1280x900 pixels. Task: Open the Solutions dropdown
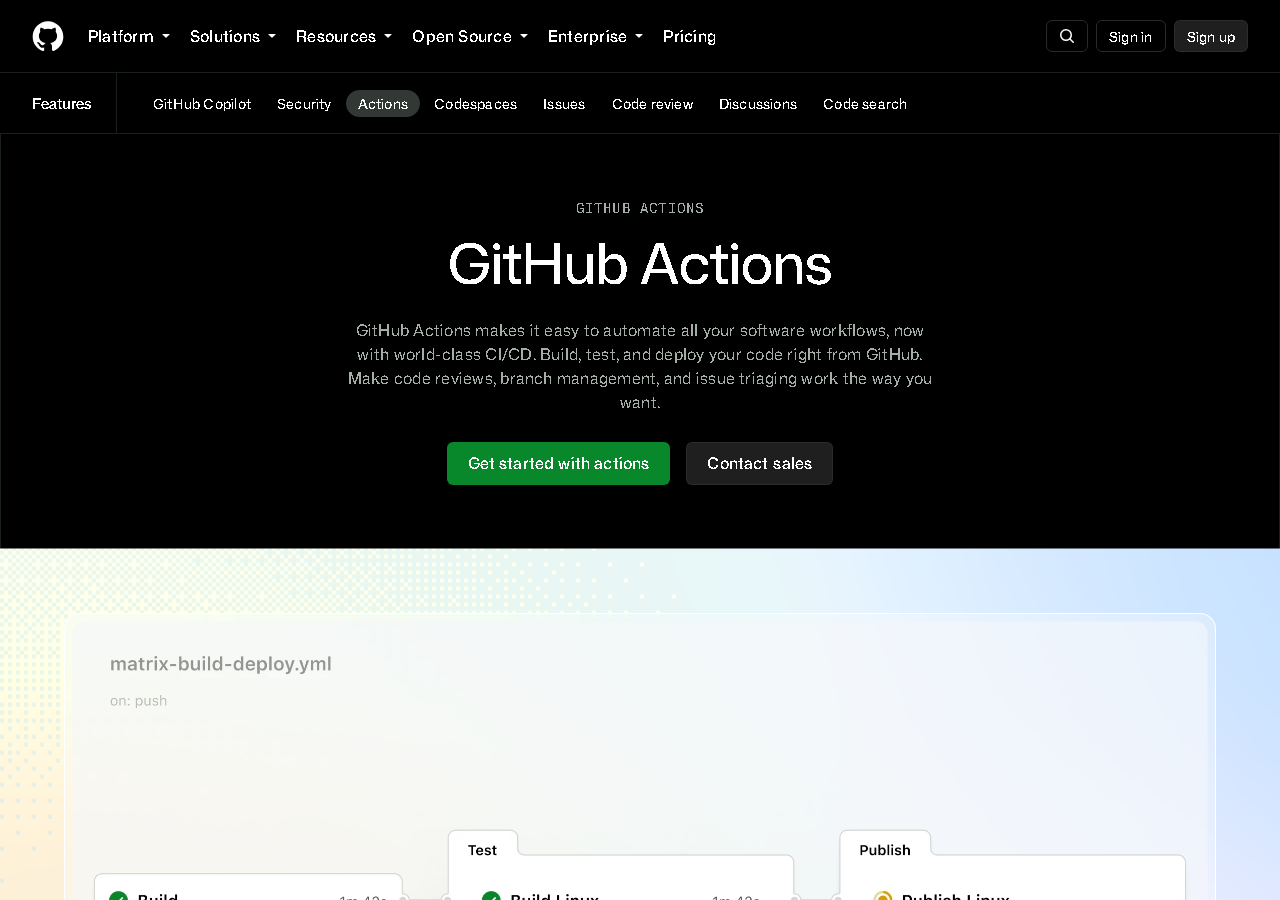pos(233,36)
